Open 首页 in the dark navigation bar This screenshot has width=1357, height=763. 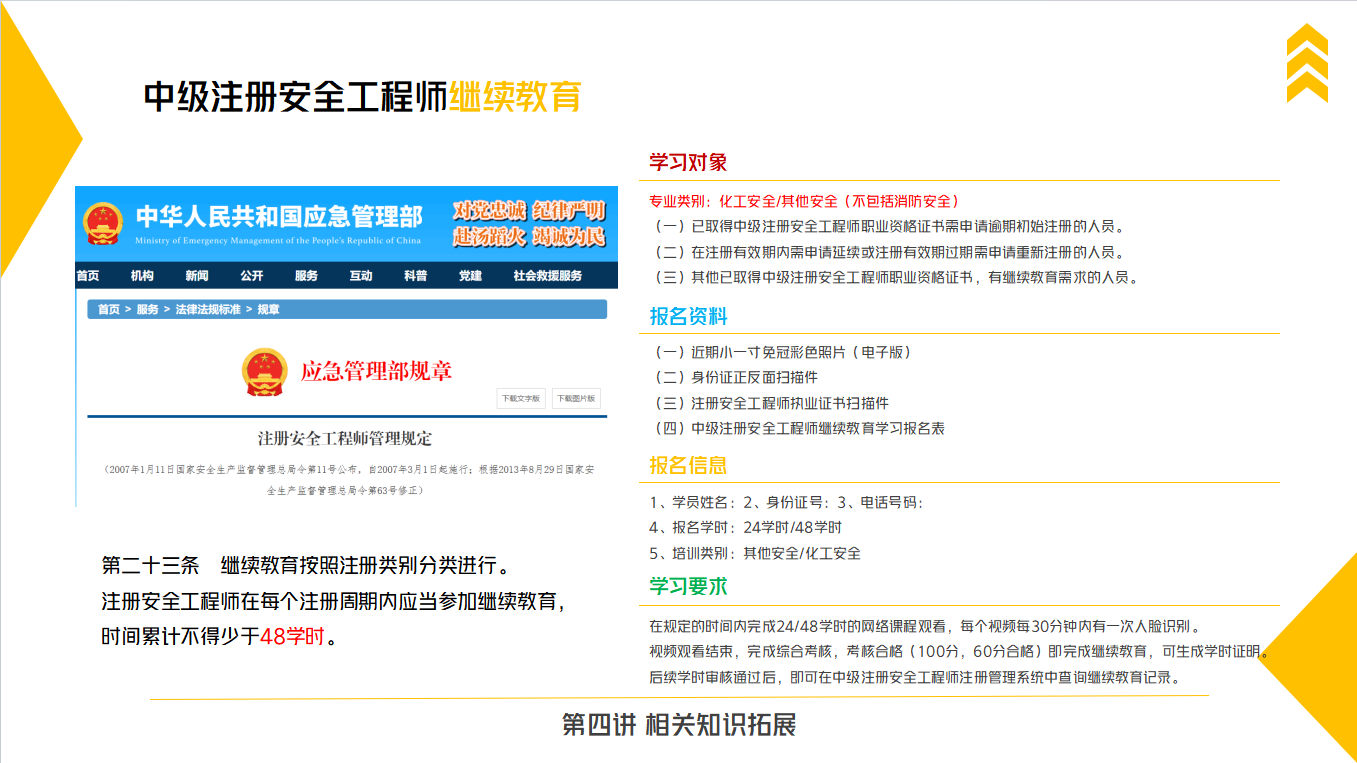[x=88, y=276]
